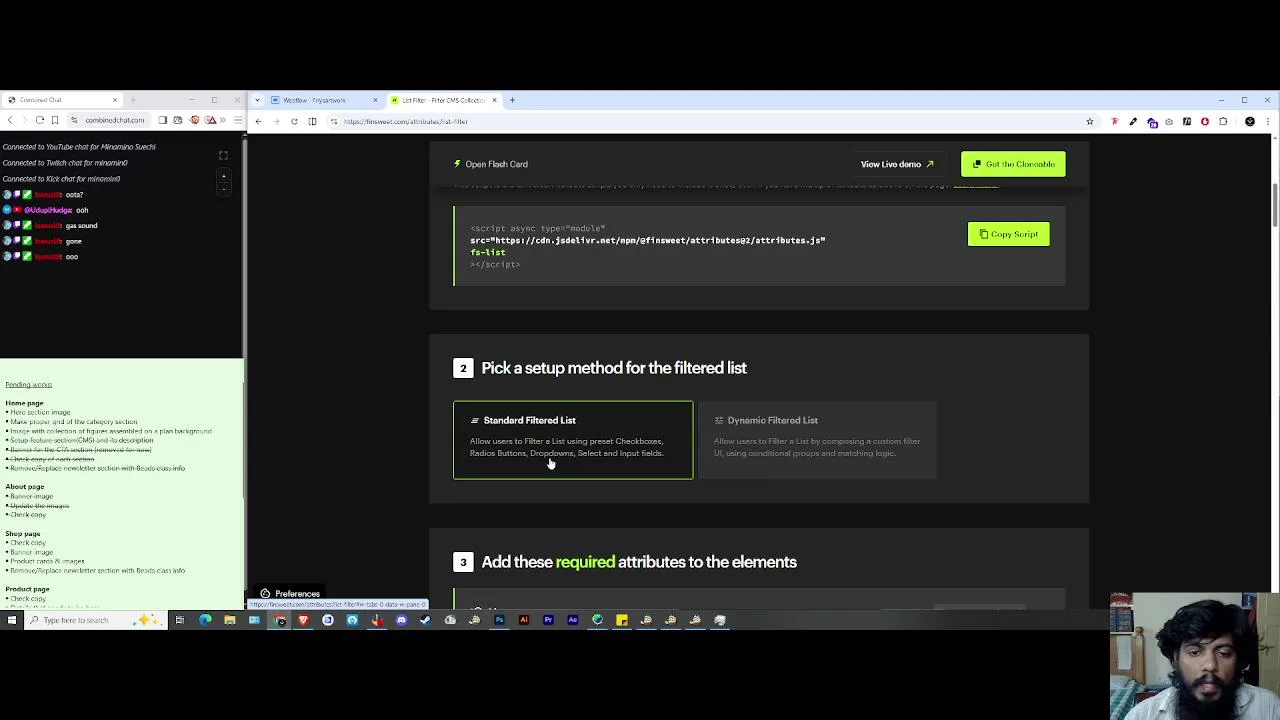Open the Chrome three-dot menu
Viewport: 1280px width, 720px height.
coord(1268,121)
